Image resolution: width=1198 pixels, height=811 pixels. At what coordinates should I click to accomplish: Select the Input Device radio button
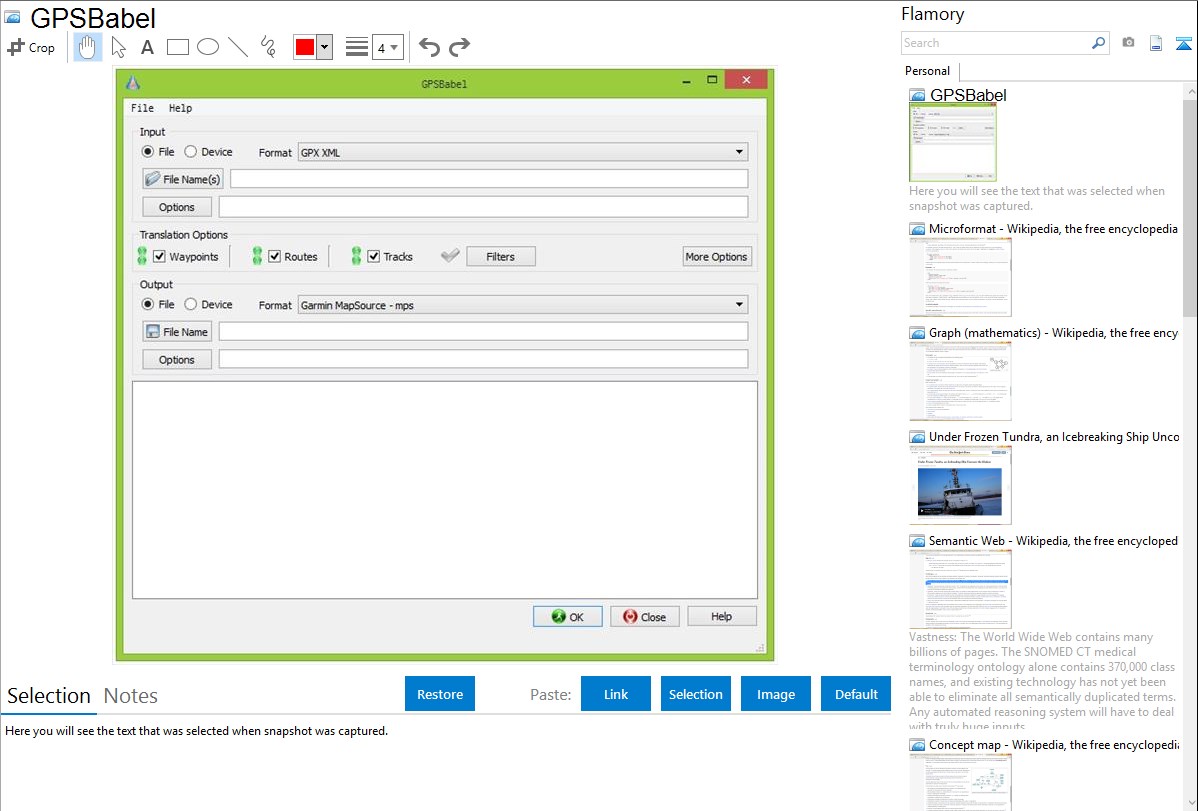click(x=190, y=151)
